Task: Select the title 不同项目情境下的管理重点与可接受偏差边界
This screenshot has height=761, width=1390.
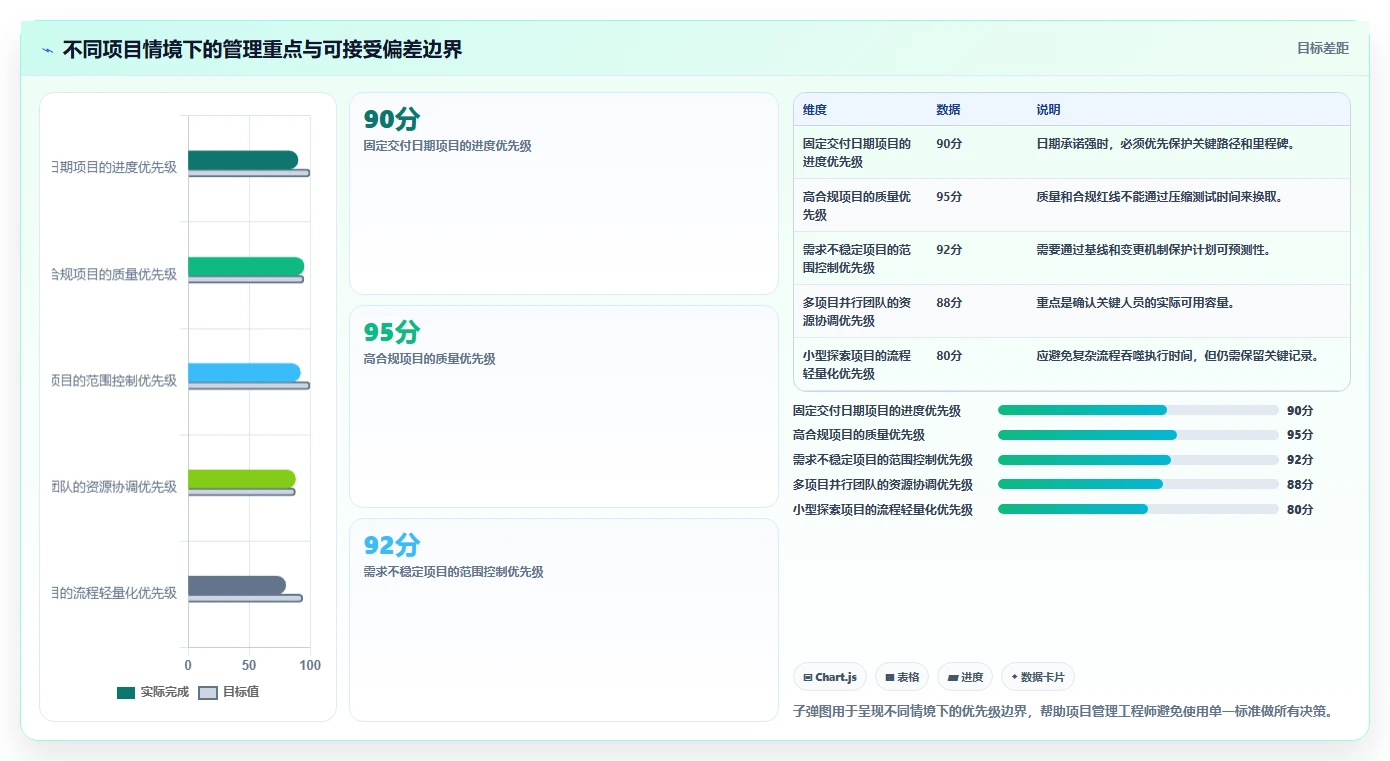Action: (x=262, y=50)
